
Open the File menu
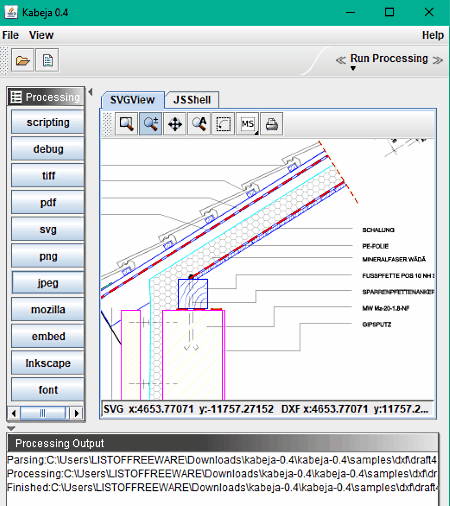click(x=10, y=35)
